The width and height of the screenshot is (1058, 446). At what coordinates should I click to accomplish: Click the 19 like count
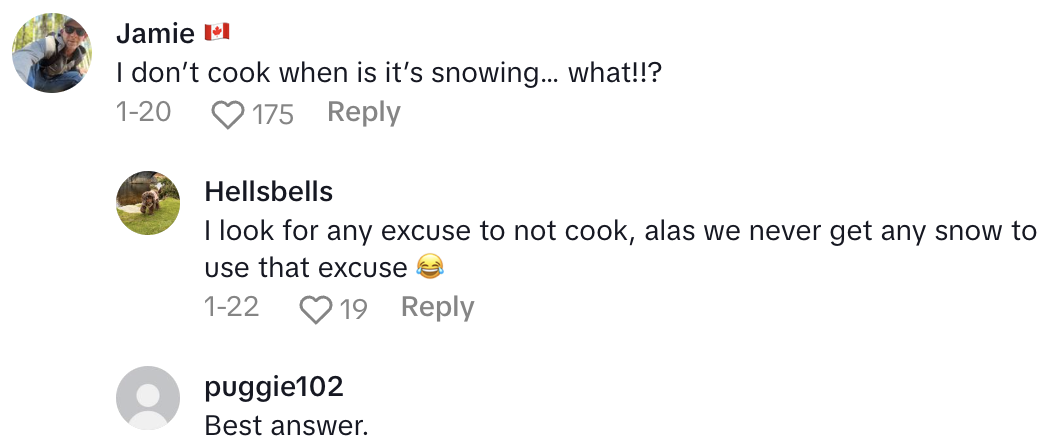[353, 309]
